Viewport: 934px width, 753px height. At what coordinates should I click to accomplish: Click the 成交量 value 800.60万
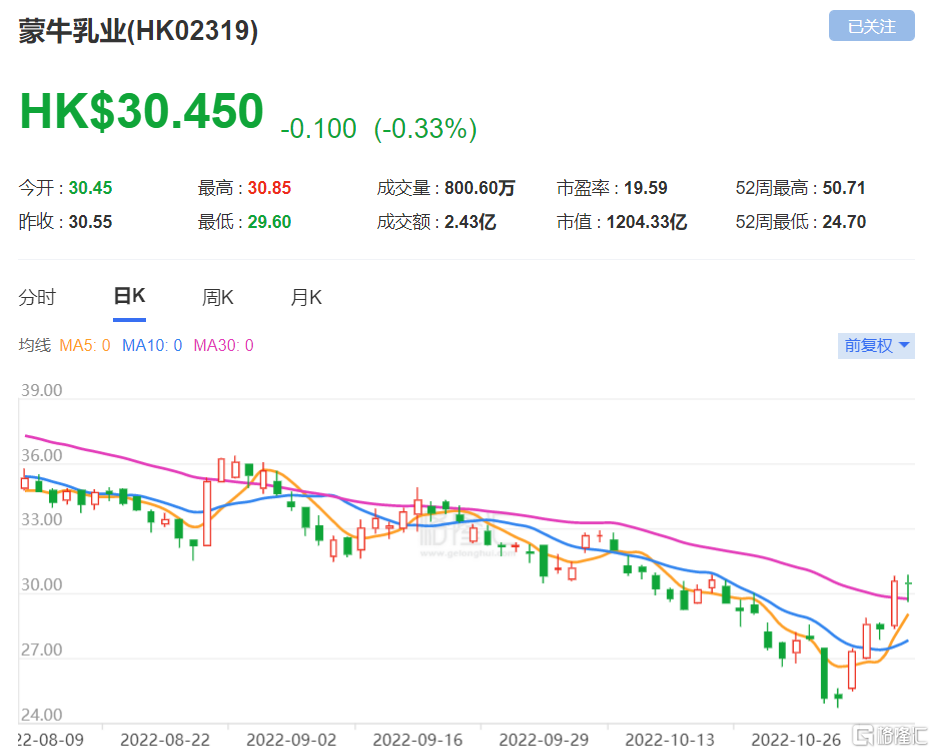(480, 188)
